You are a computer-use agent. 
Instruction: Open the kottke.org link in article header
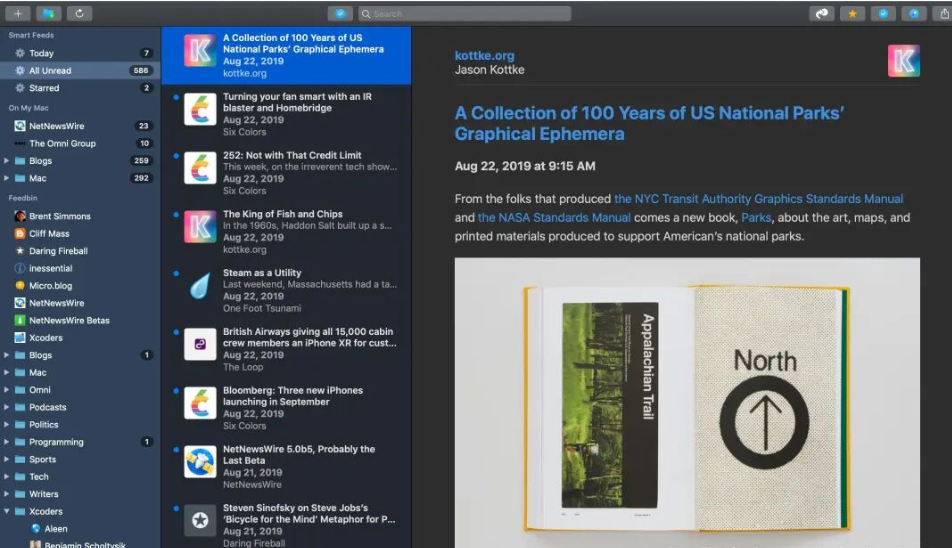484,55
